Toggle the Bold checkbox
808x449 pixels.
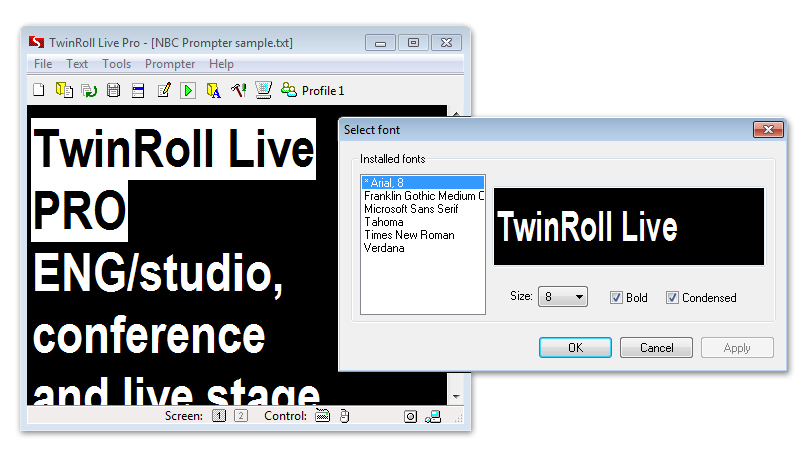coord(616,297)
